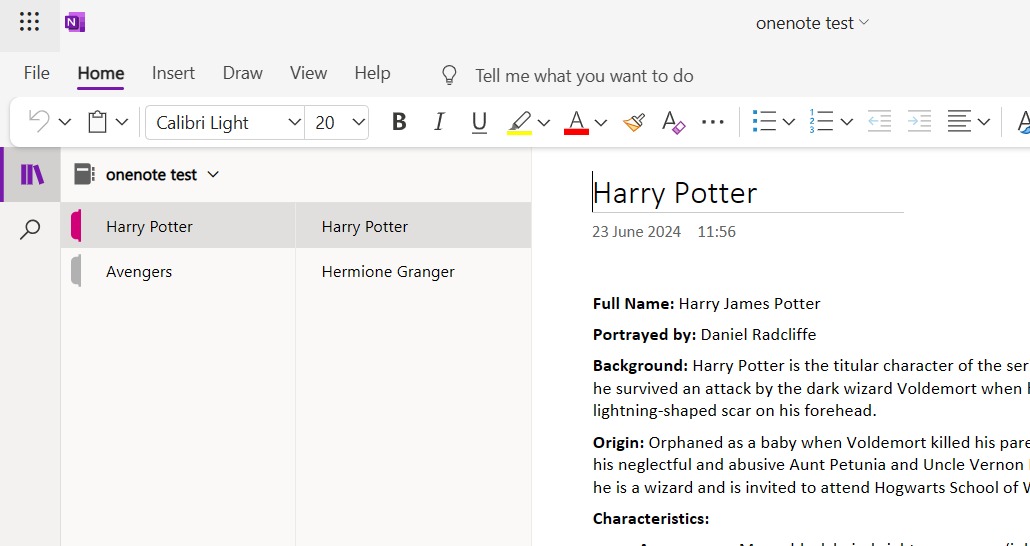The image size is (1030, 546).
Task: Click the notebook icon beside onenote test
Action: coord(84,174)
